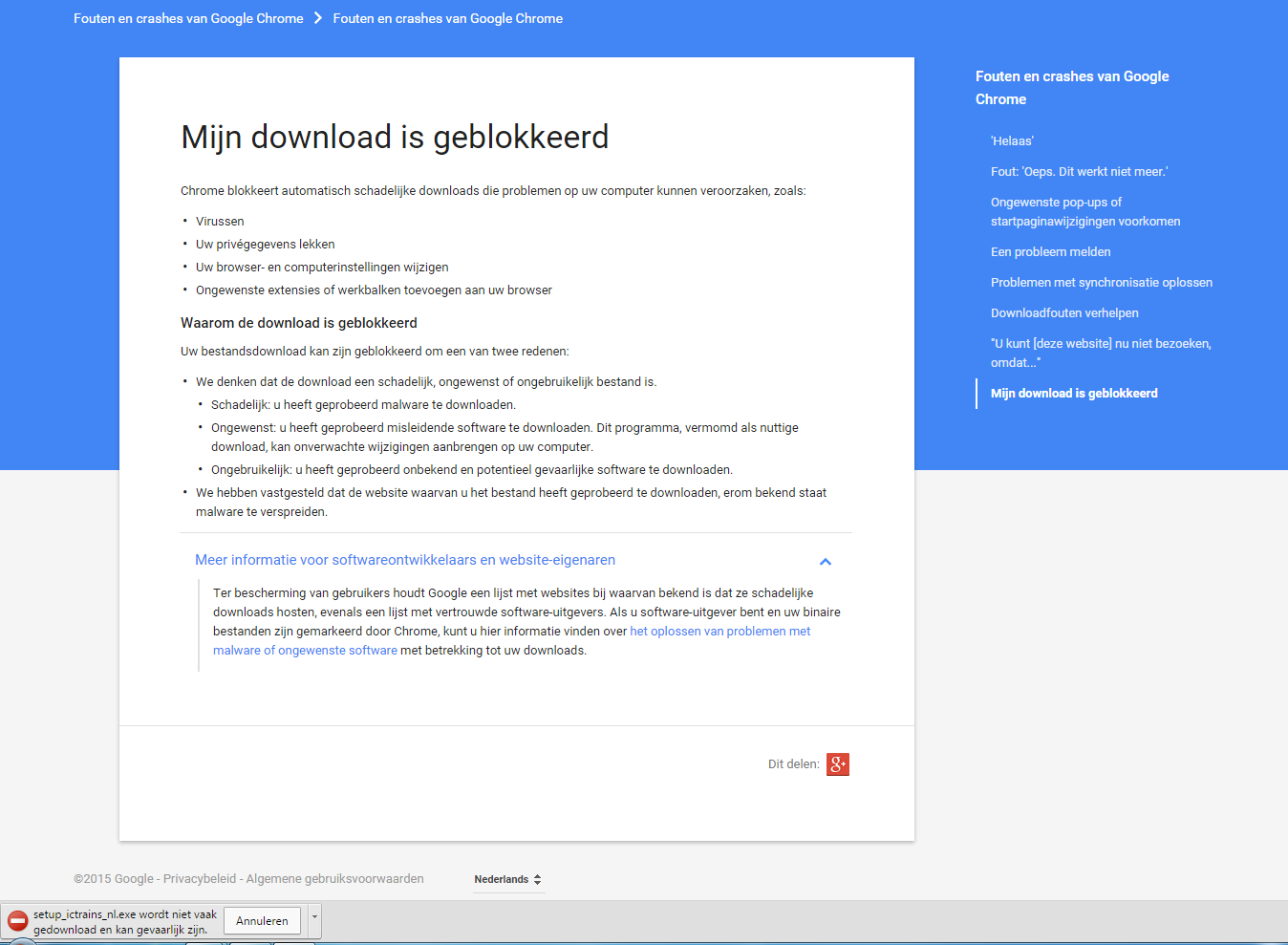
Task: Share the article via the Google+ icon
Action: (838, 764)
